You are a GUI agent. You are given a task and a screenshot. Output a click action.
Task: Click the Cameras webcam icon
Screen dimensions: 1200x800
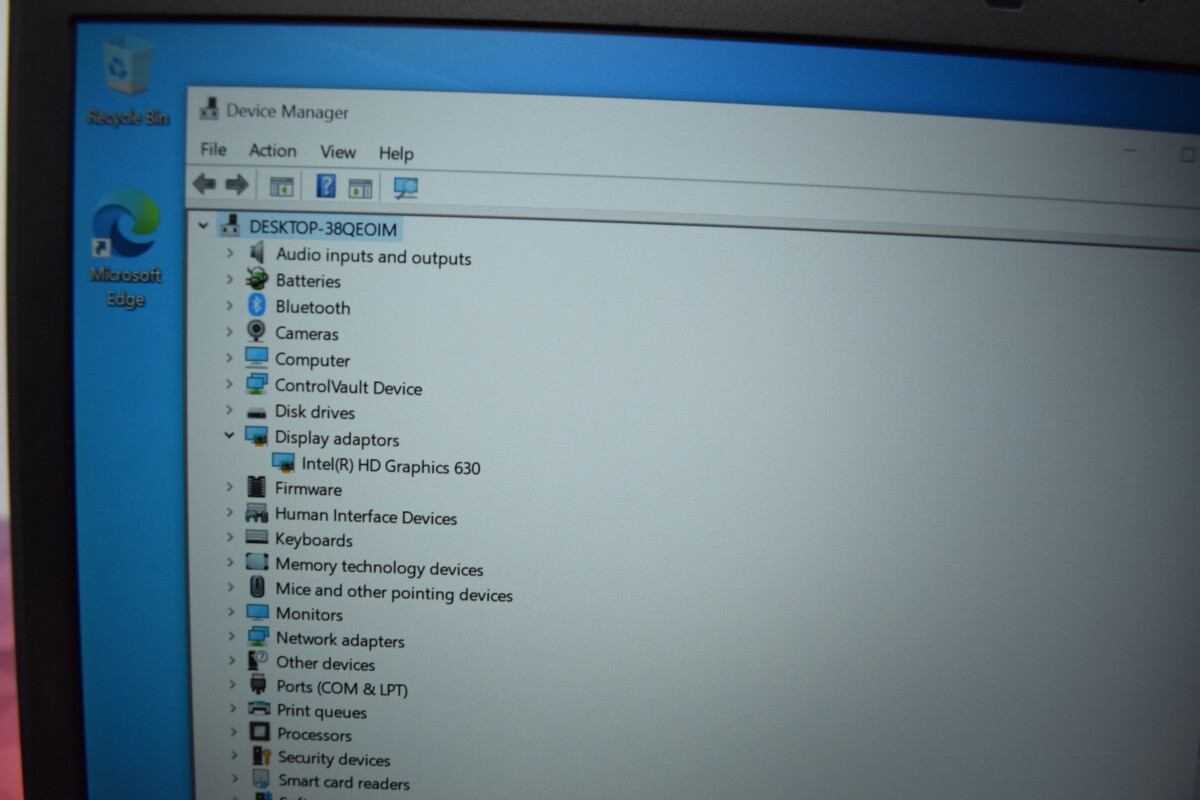click(x=257, y=331)
